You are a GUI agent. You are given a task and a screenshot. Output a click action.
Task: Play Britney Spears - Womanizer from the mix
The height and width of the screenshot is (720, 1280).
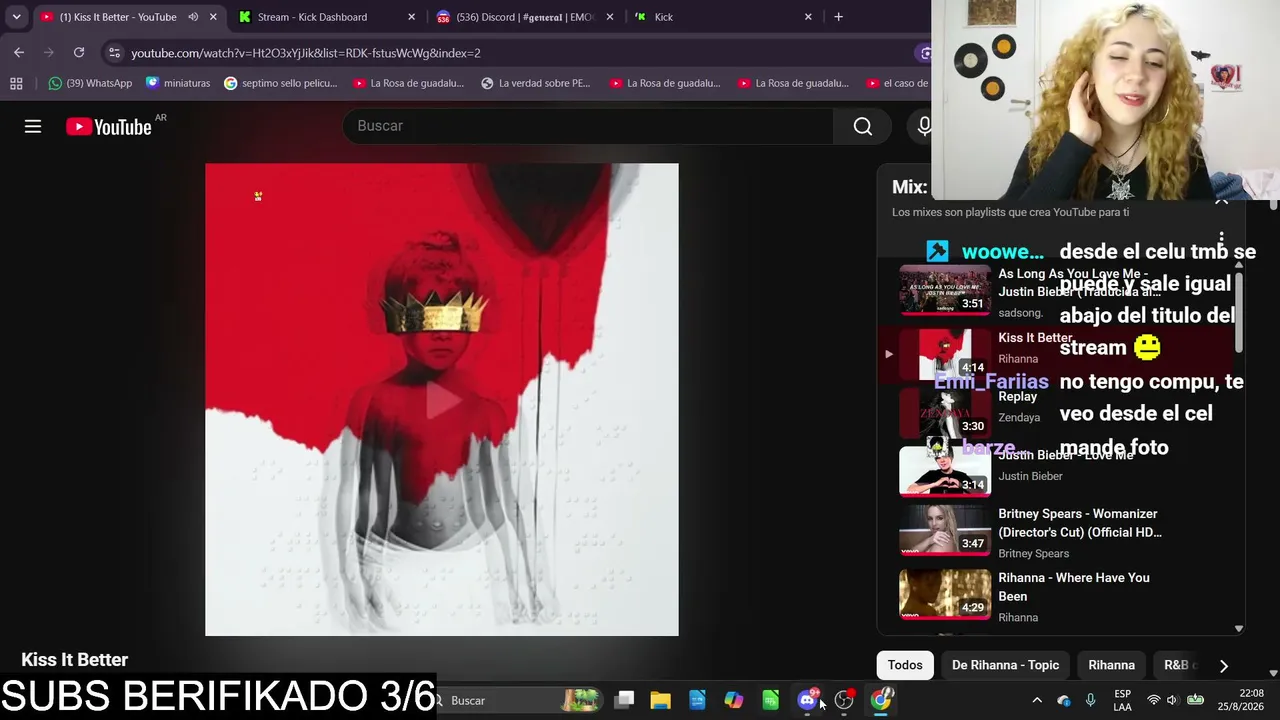[x=1061, y=532]
